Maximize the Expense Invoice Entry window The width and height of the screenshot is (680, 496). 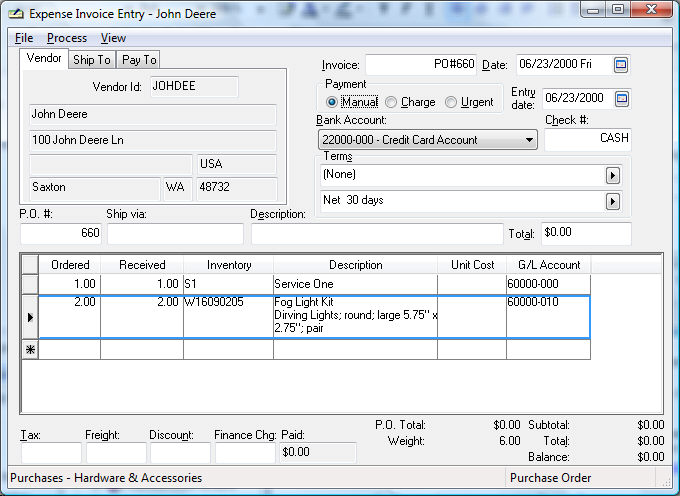pyautogui.click(x=618, y=9)
